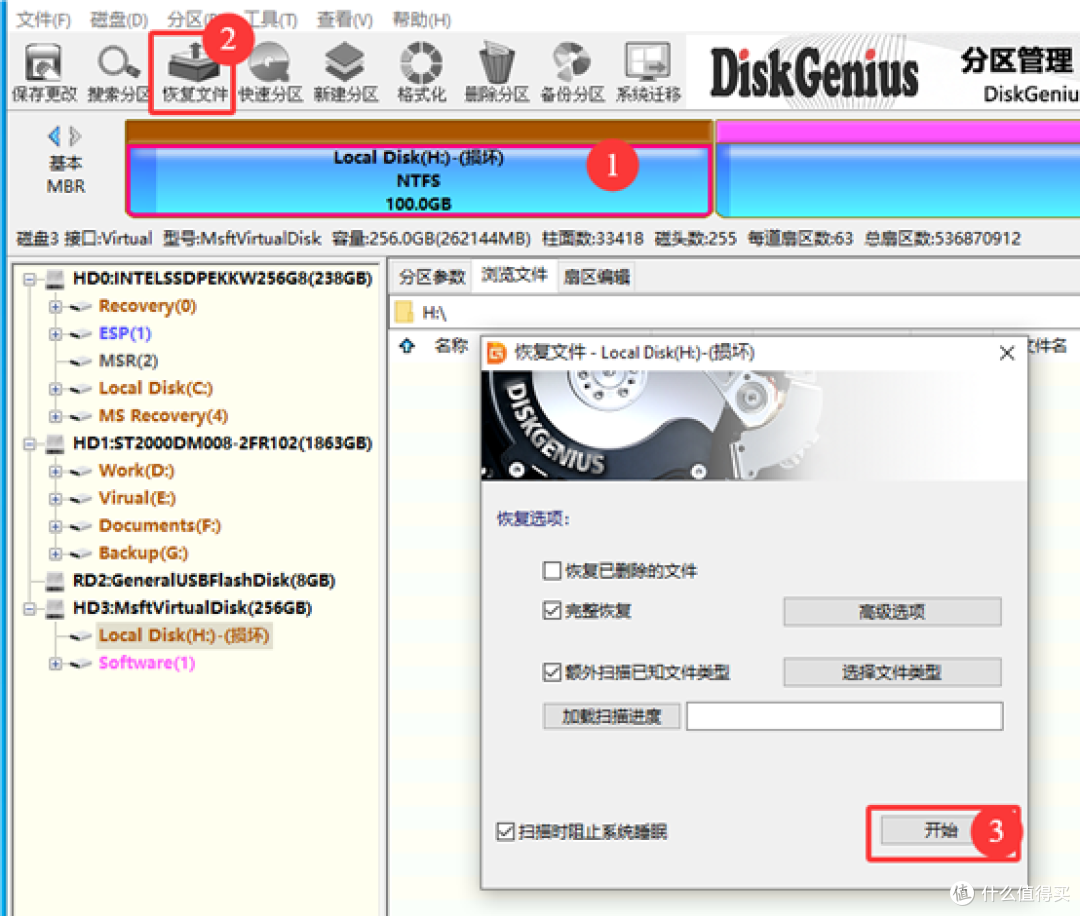The image size is (1080, 916).
Task: Click the HD0 INTELSSD disk icon
Action: coord(54,279)
